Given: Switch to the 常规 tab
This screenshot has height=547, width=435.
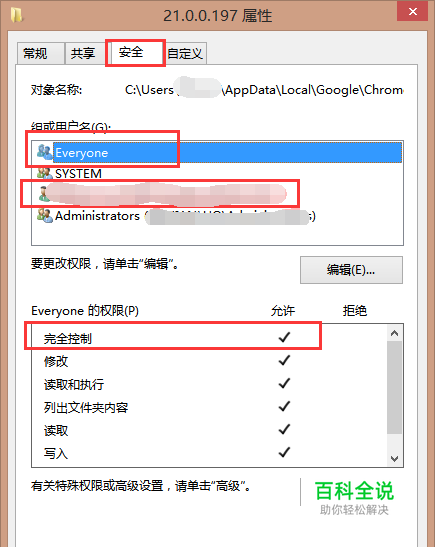Looking at the screenshot, I should [x=40, y=53].
